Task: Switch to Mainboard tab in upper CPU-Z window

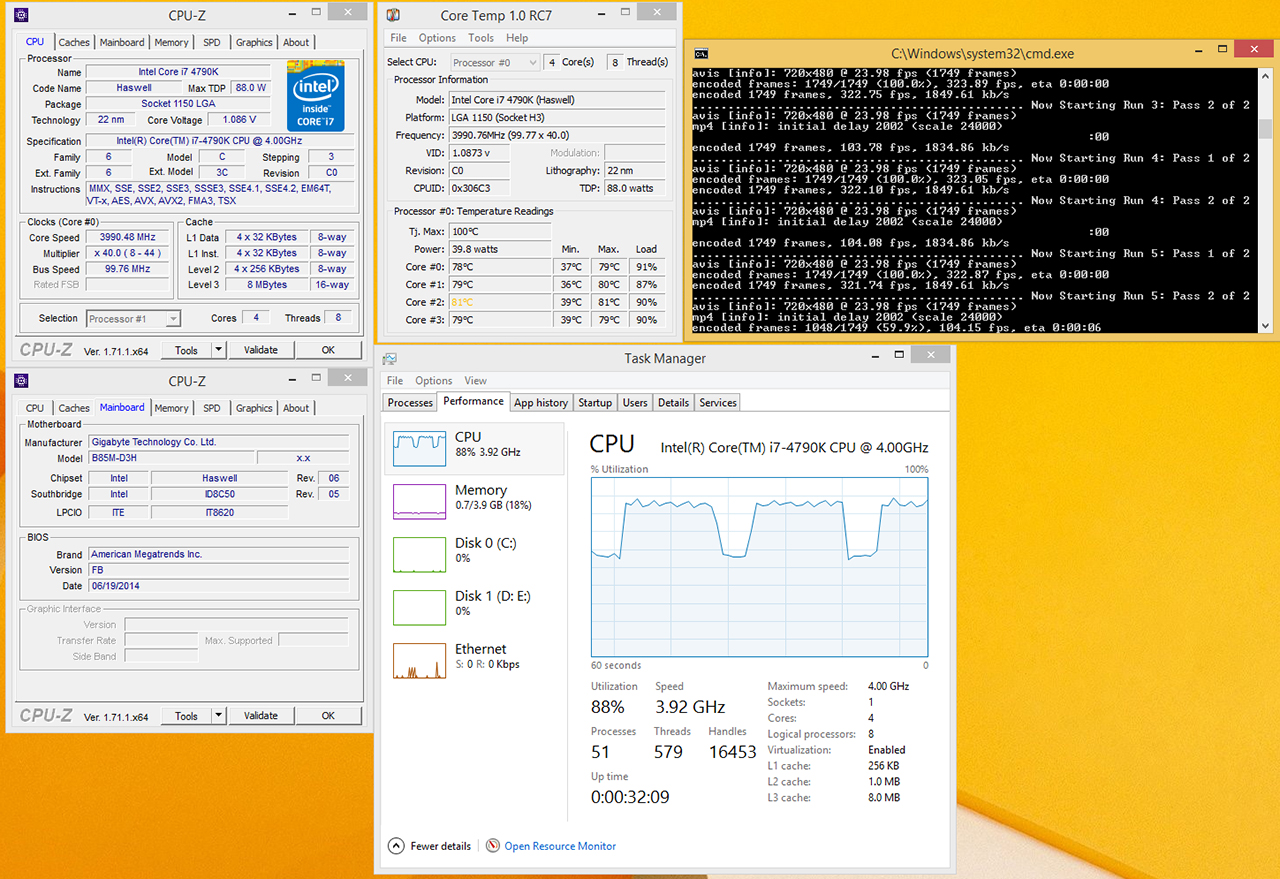Action: point(122,43)
